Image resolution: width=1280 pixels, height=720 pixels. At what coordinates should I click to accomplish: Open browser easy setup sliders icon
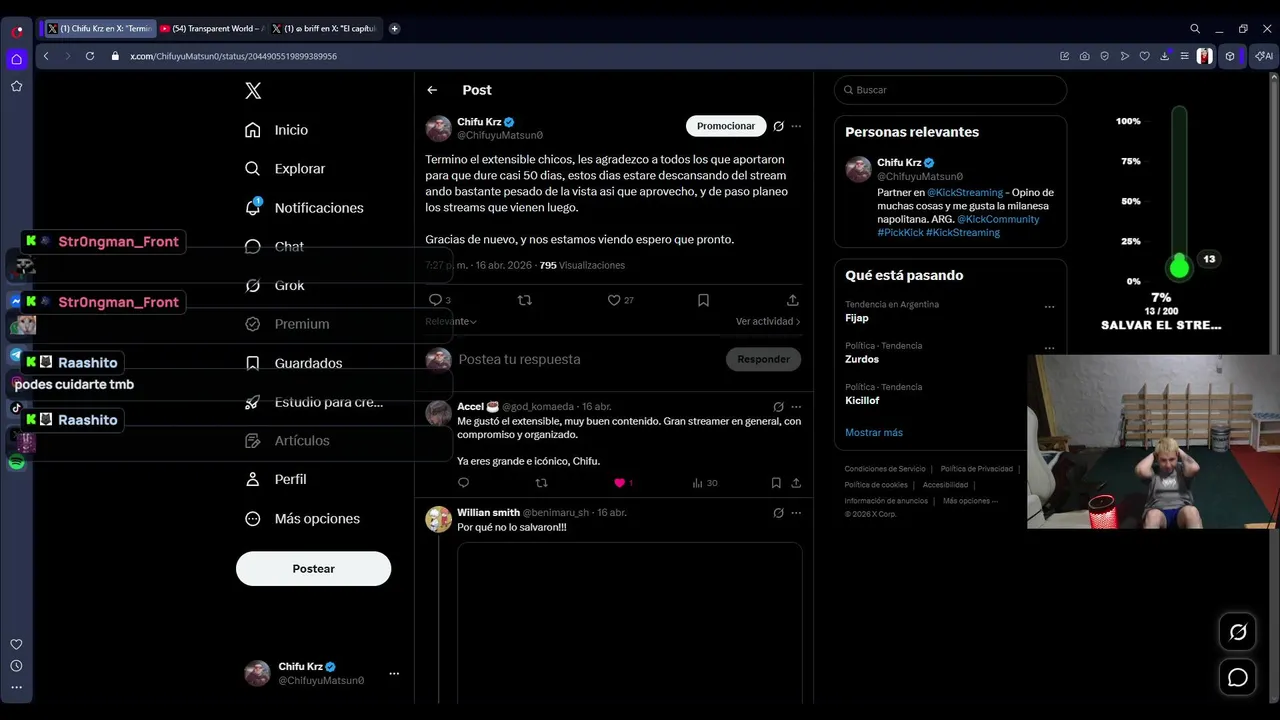click(1185, 56)
